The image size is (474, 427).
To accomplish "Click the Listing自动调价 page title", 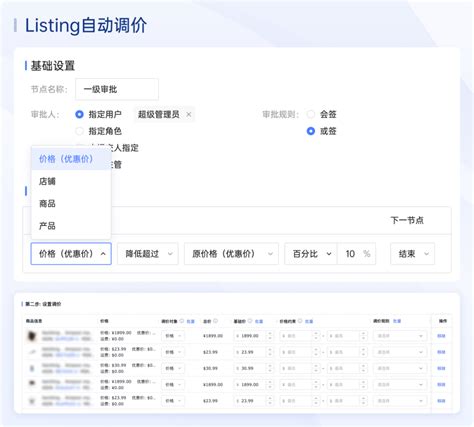I will [x=86, y=25].
